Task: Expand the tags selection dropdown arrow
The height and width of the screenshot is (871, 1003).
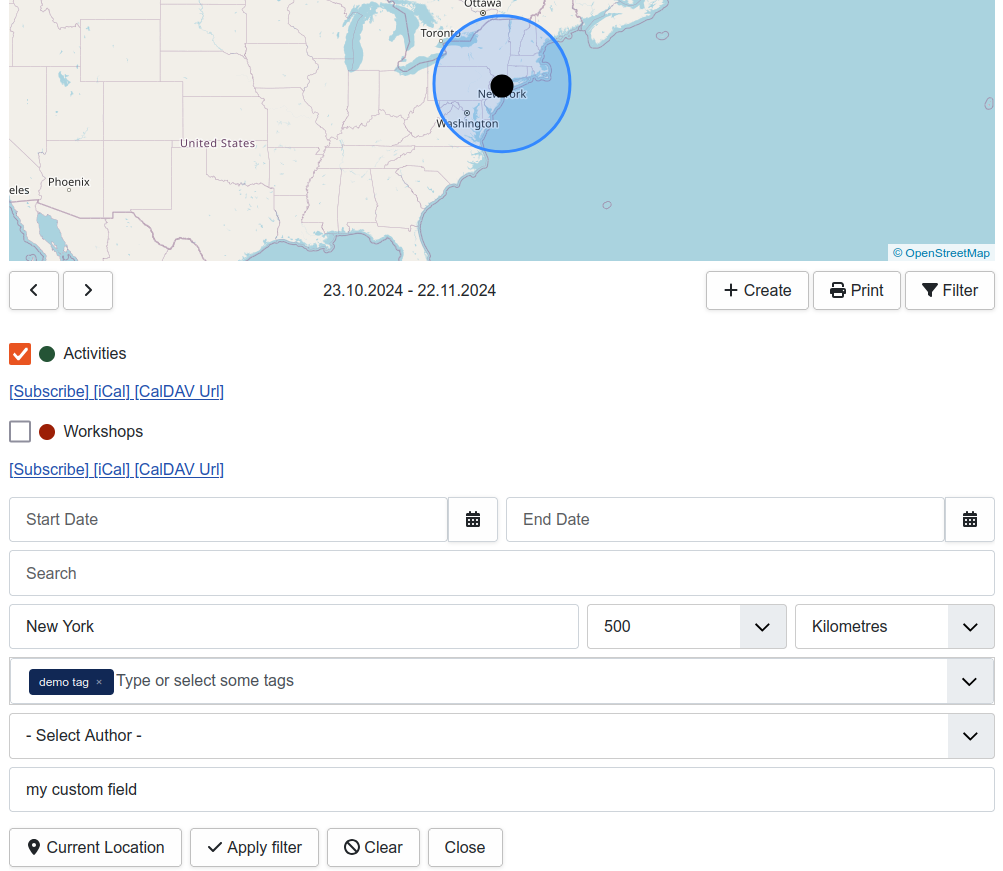Action: pos(969,681)
